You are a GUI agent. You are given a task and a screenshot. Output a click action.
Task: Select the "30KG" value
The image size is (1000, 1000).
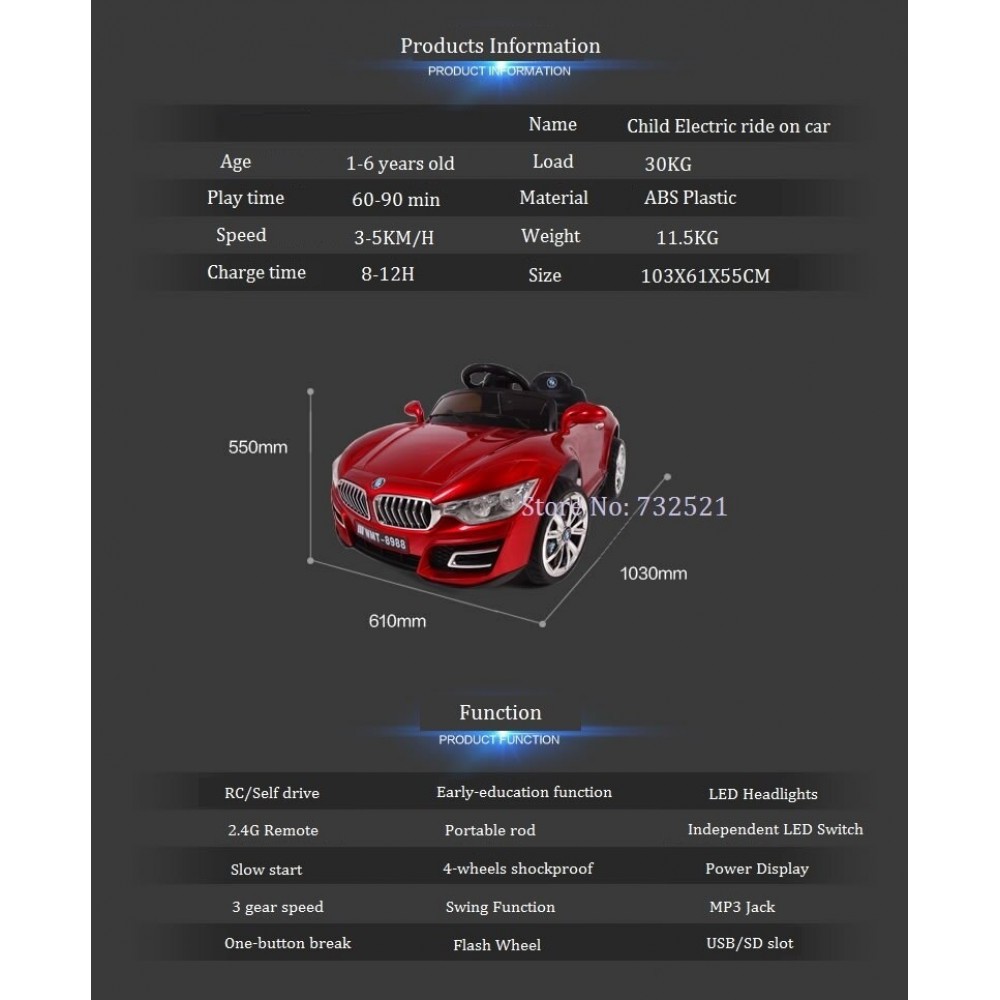668,164
